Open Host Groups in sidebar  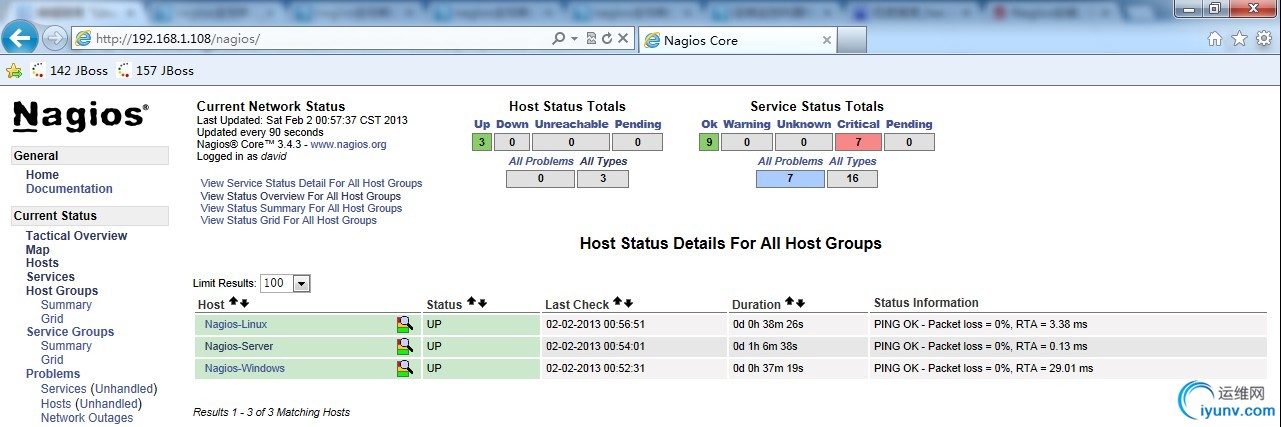tap(62, 291)
